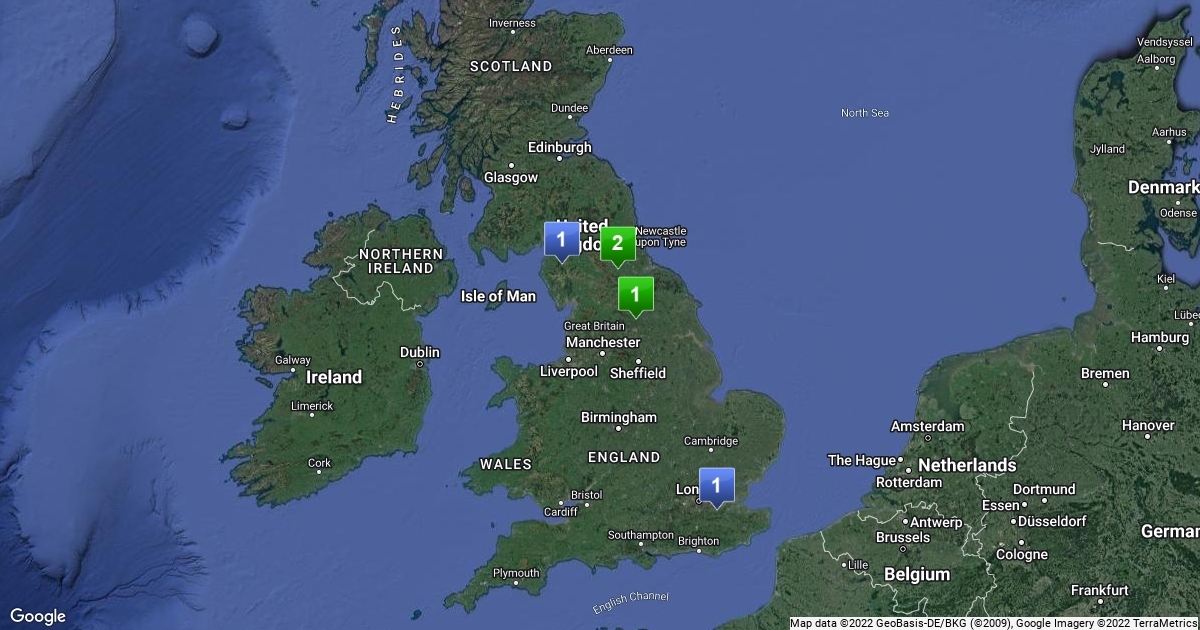Click the Glasgow city label

click(x=511, y=177)
